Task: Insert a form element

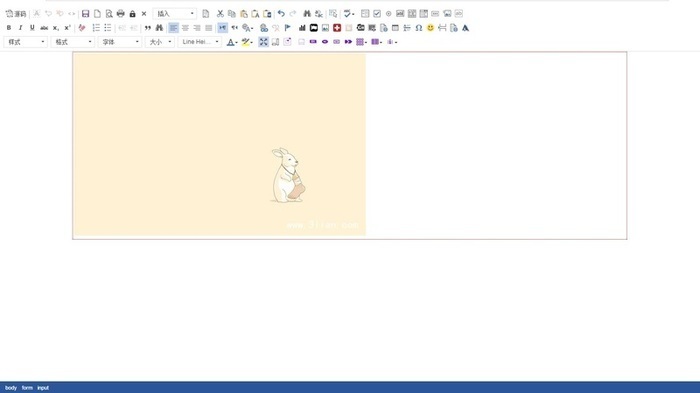Action: (x=365, y=14)
